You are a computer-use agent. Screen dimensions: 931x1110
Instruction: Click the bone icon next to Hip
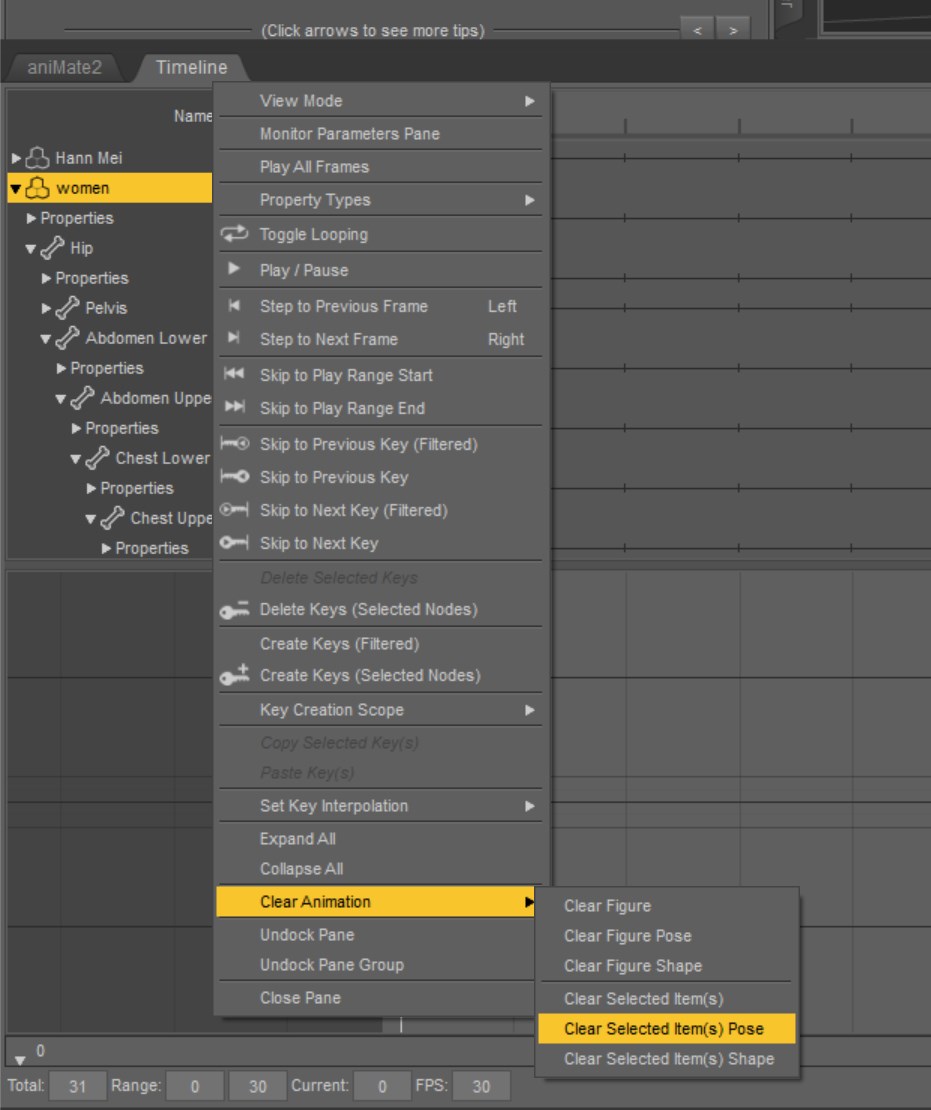point(52,248)
